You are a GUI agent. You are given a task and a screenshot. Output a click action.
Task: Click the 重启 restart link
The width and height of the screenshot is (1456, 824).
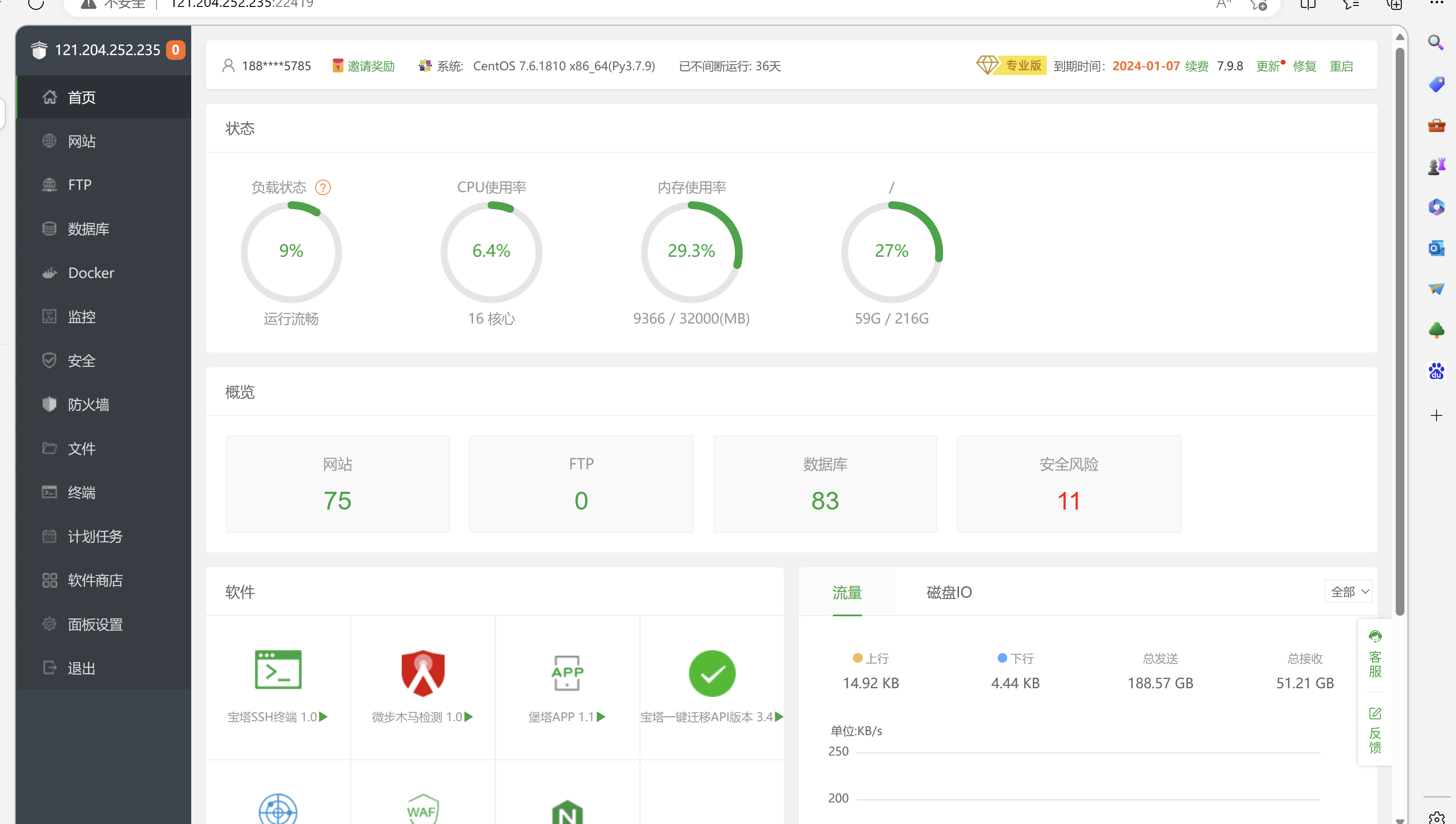click(x=1341, y=66)
